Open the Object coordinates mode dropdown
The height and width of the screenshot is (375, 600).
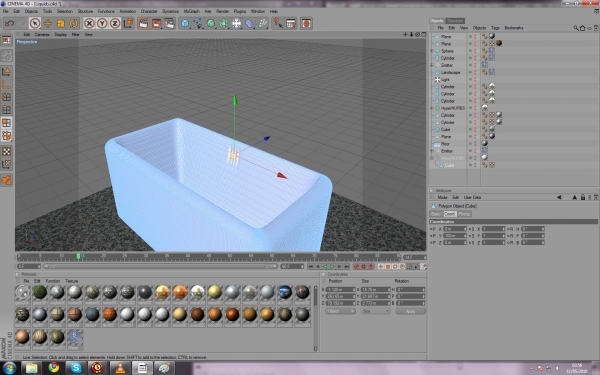coord(340,311)
